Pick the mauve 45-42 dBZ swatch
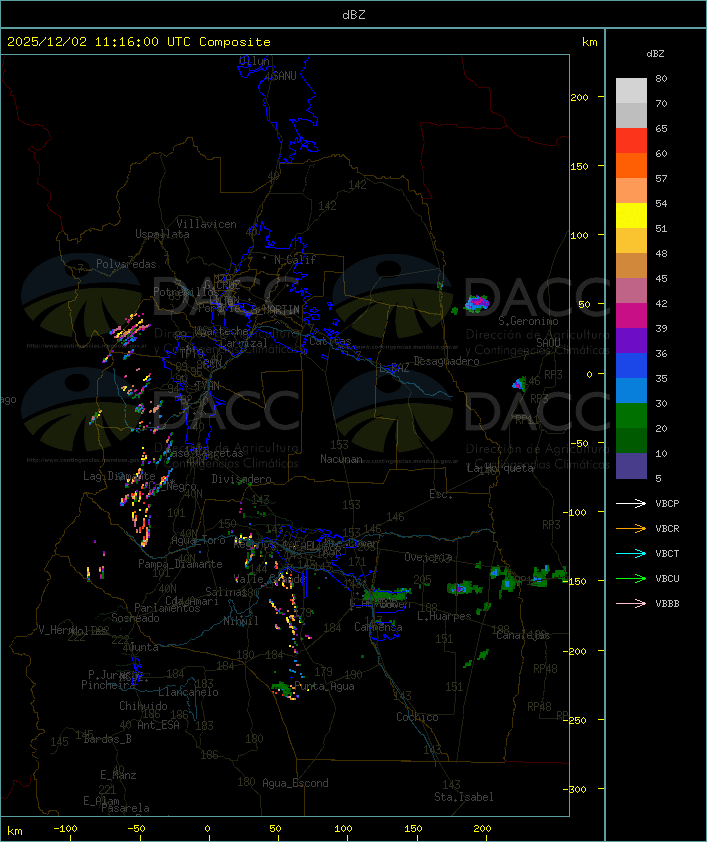This screenshot has width=707, height=842. click(631, 291)
